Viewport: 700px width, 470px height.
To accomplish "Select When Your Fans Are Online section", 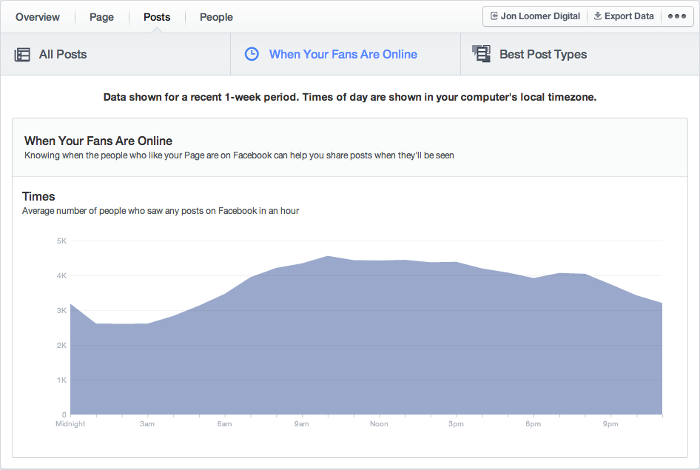I will click(346, 54).
